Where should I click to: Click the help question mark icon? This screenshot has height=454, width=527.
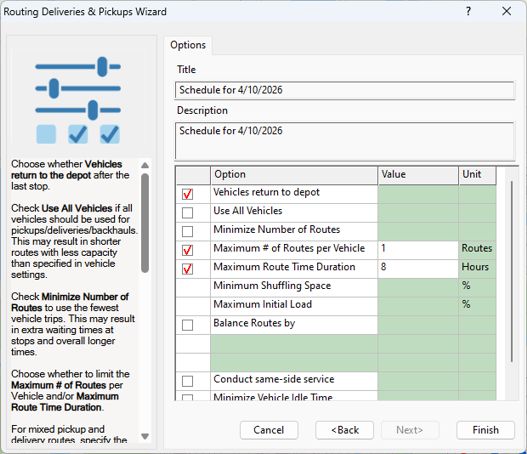tap(468, 11)
